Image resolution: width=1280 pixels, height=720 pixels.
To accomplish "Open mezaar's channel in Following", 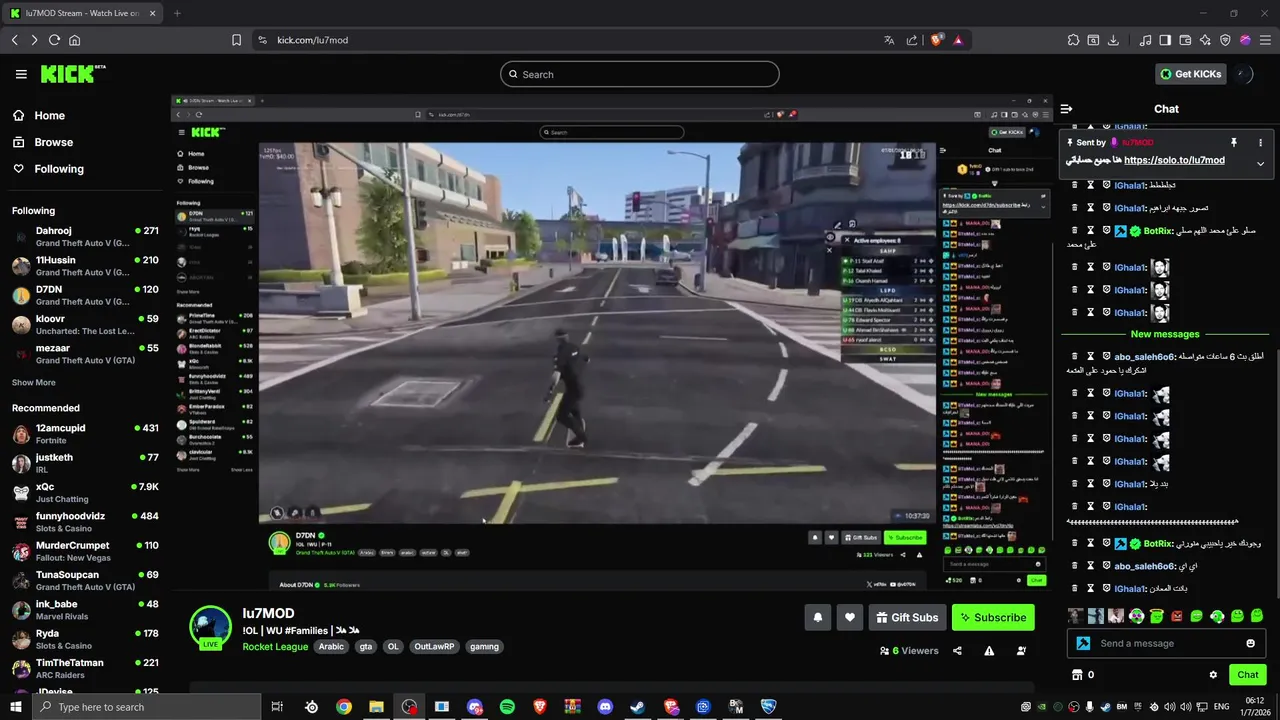I will 84,354.
